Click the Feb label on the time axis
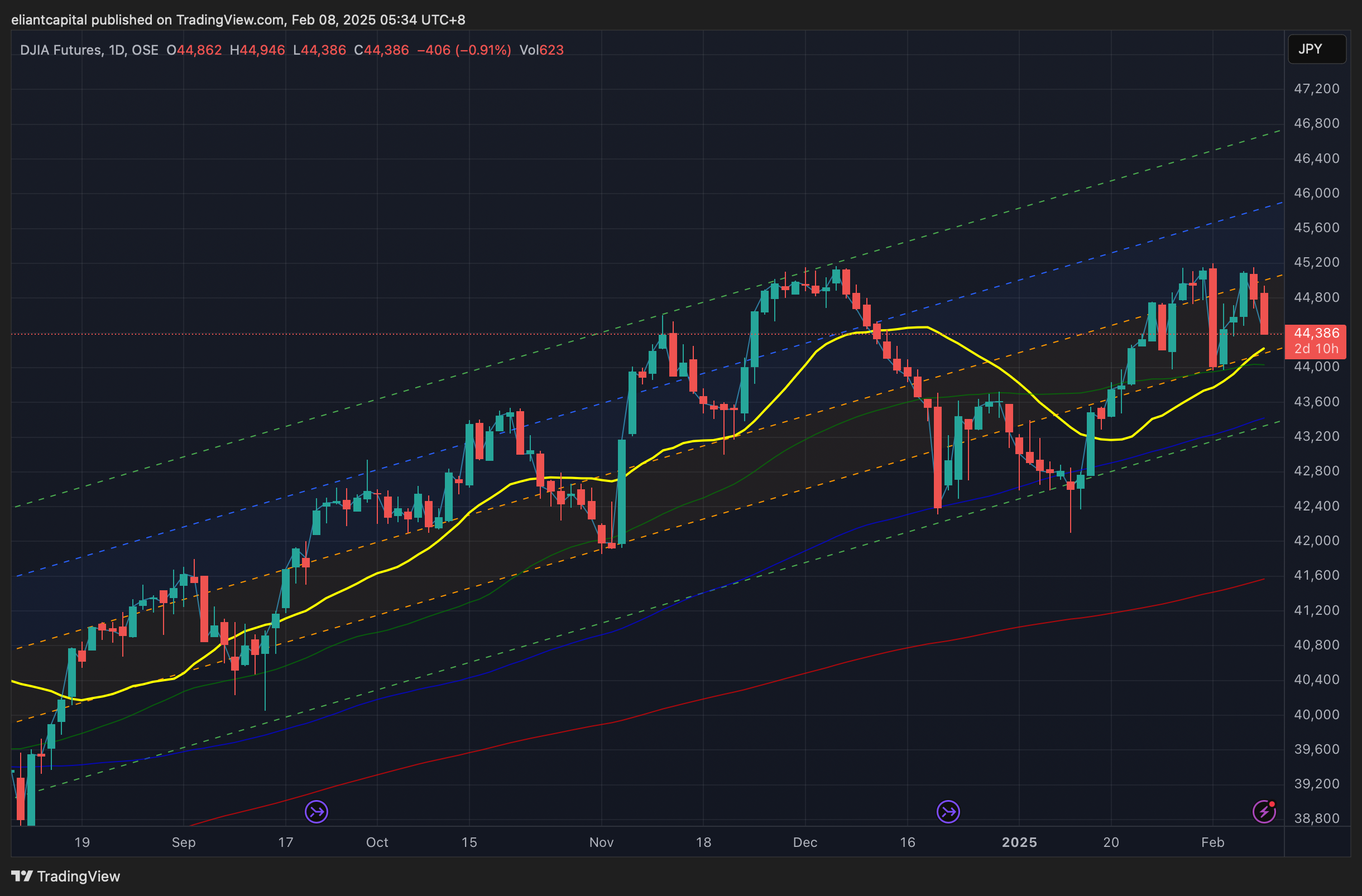The image size is (1362, 896). (1212, 842)
